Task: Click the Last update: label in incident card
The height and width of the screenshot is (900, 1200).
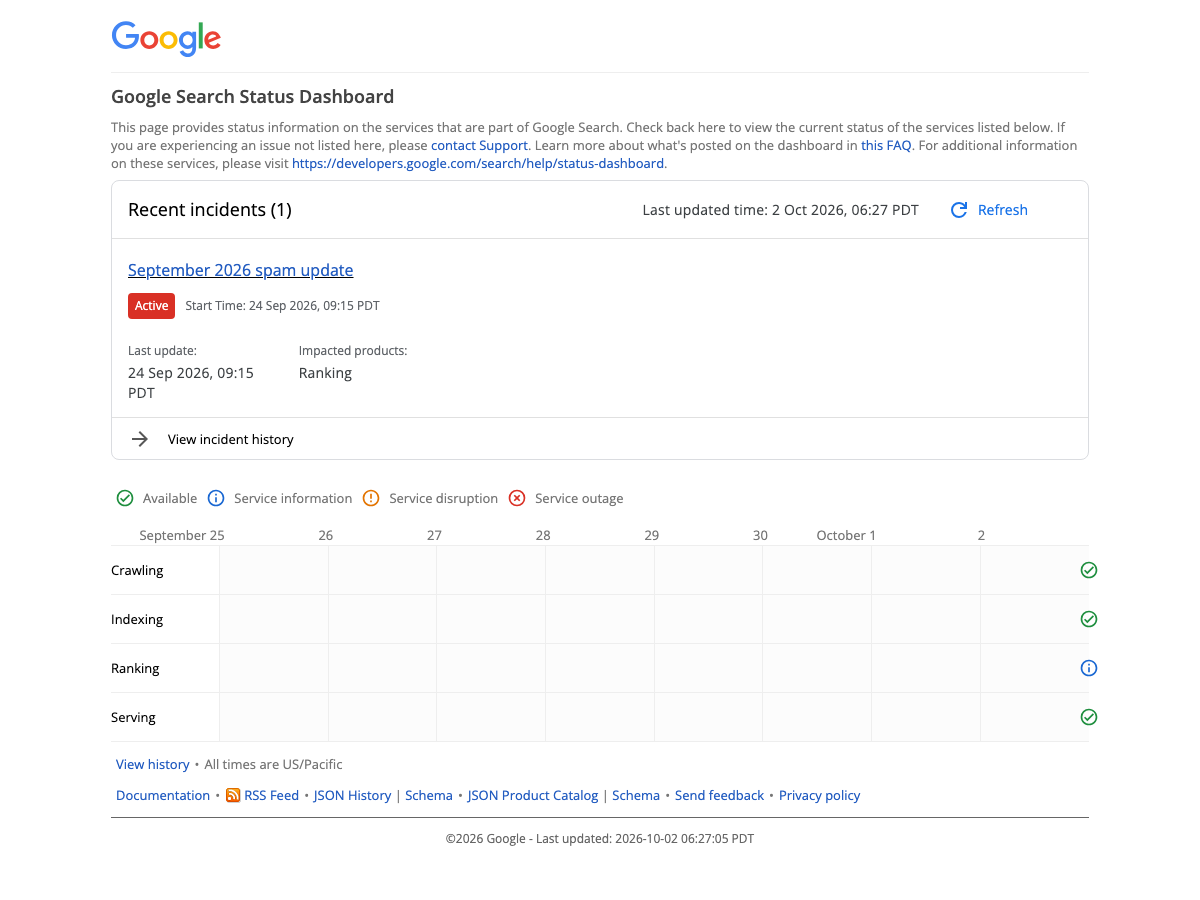Action: point(162,351)
